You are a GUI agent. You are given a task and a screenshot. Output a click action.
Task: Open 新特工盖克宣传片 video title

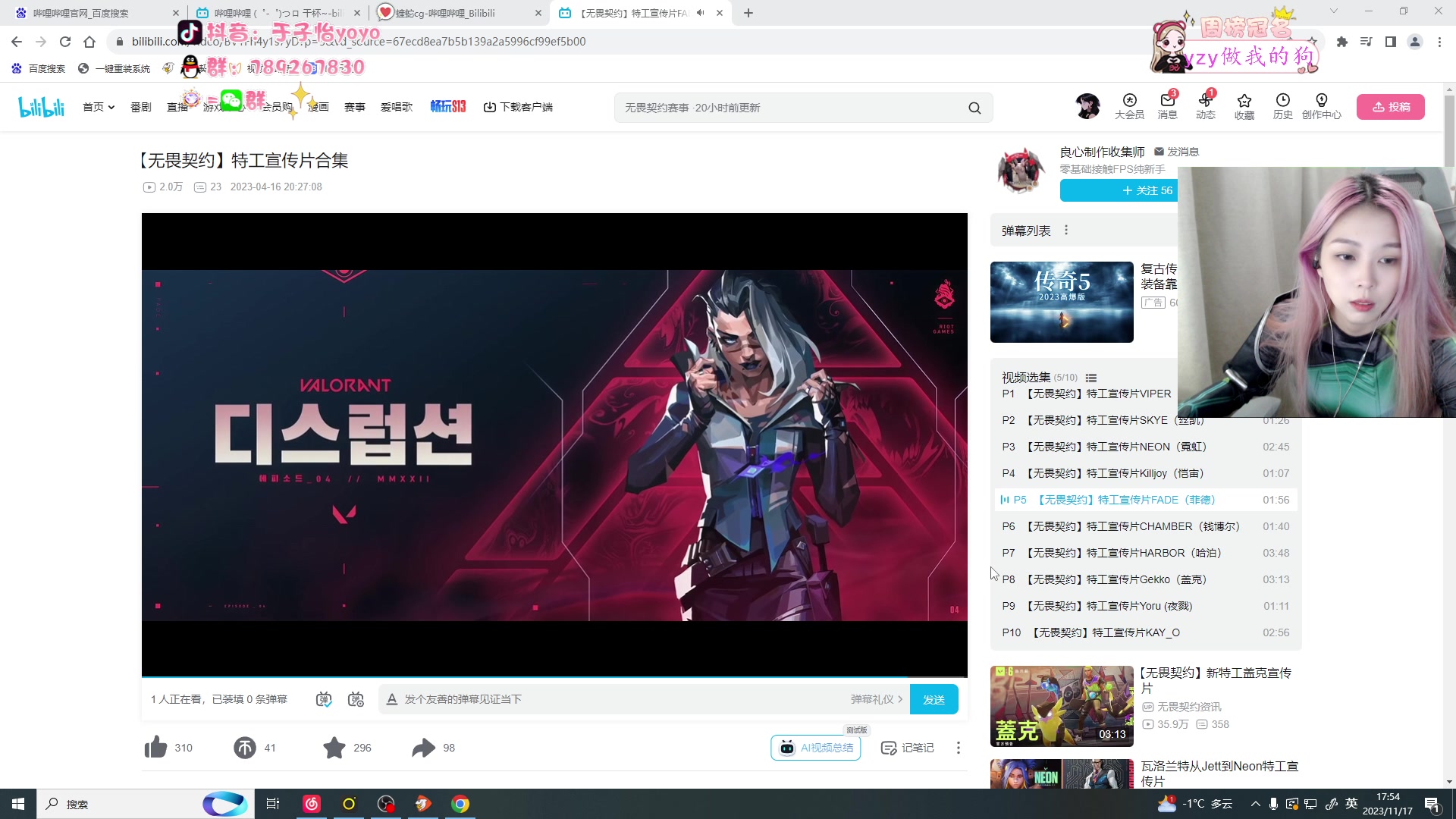click(1216, 680)
